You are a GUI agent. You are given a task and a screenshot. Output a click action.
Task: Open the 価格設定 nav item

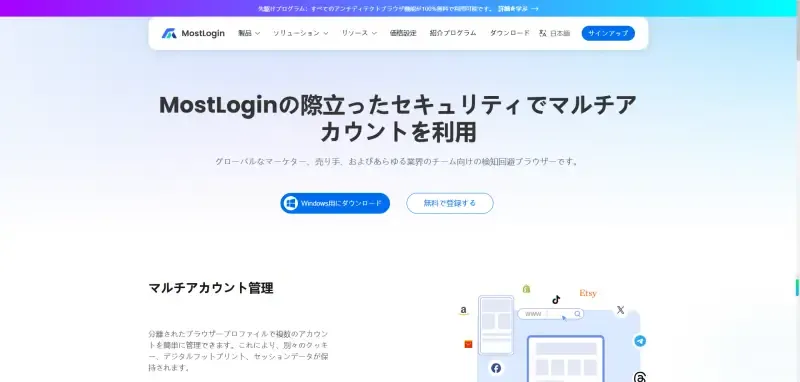click(x=403, y=33)
